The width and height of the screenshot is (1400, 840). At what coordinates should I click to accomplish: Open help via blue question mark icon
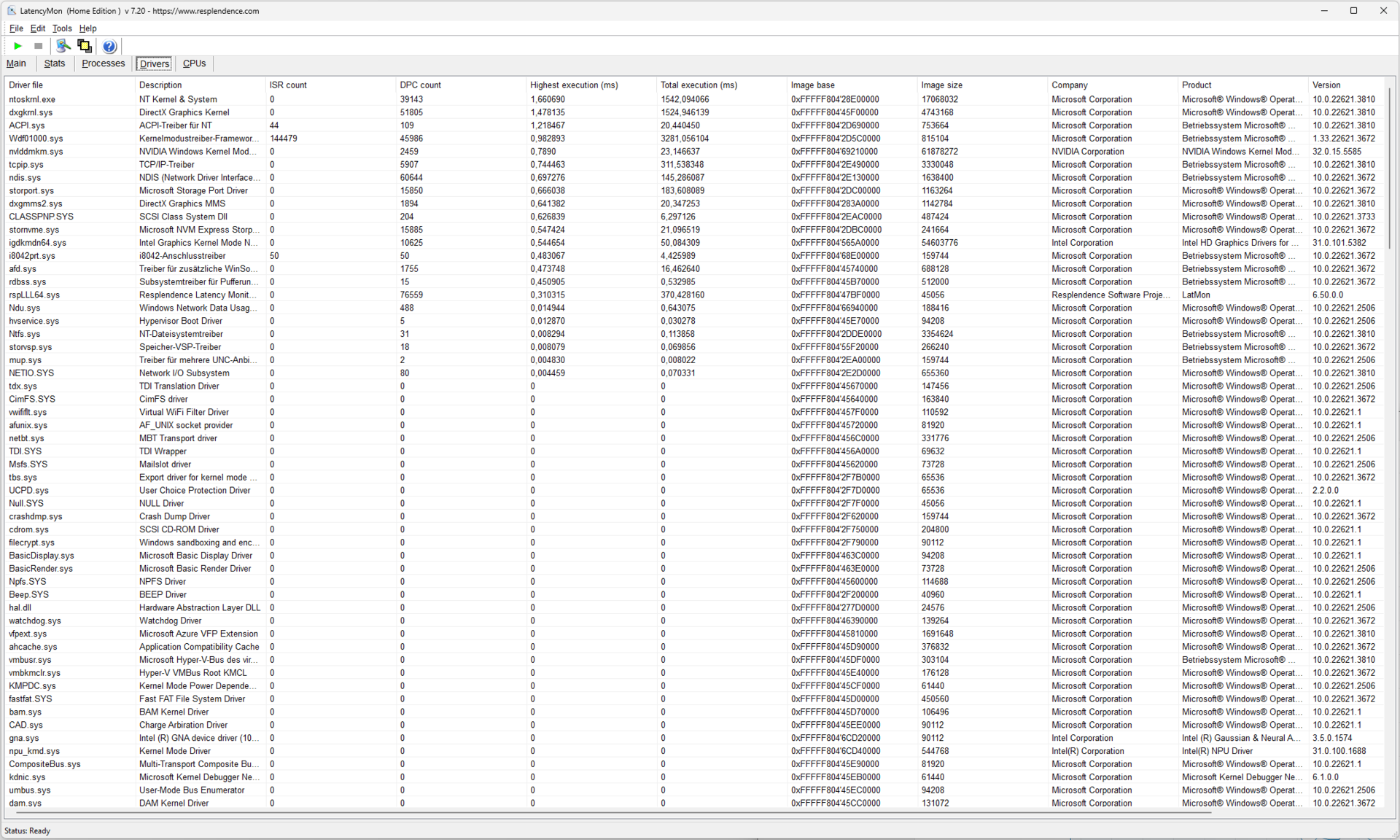coord(109,47)
